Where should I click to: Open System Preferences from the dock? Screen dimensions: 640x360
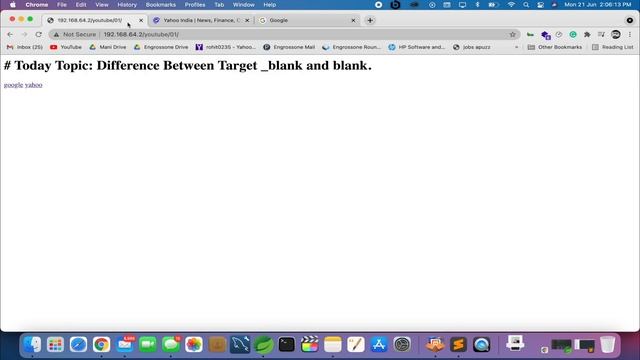pyautogui.click(x=402, y=344)
